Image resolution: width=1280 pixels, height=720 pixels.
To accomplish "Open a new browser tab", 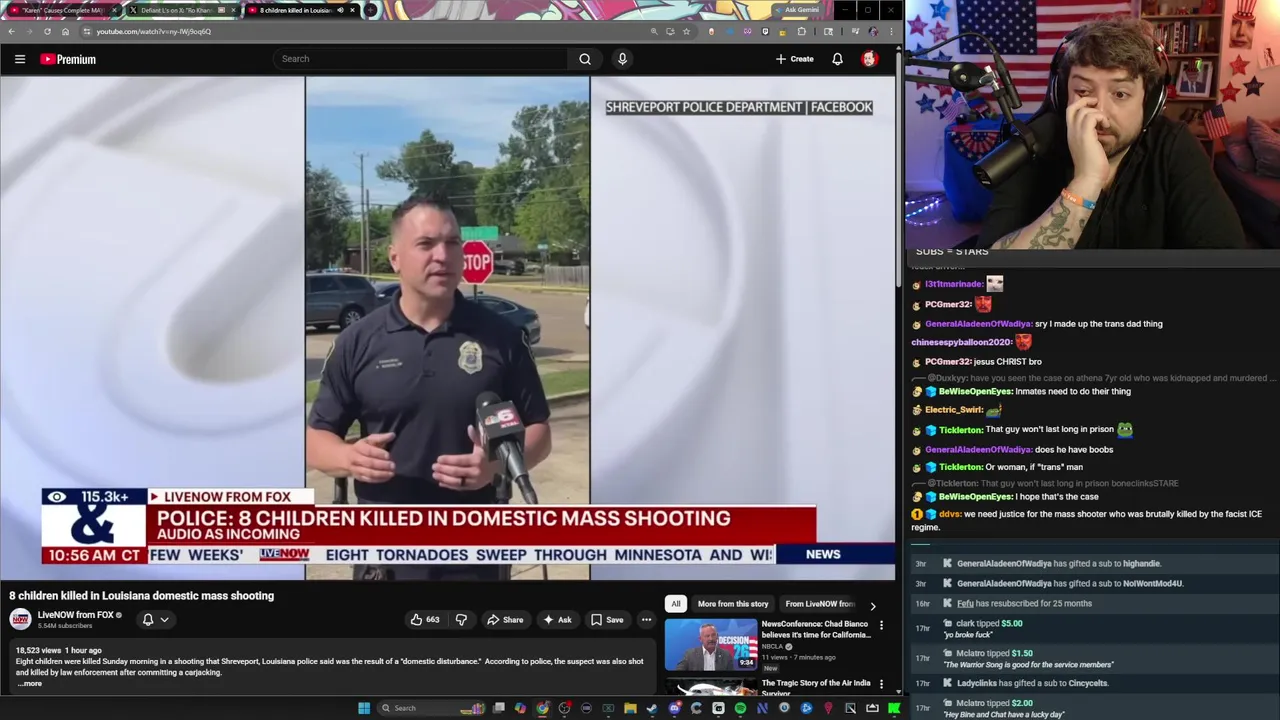I will tap(370, 10).
